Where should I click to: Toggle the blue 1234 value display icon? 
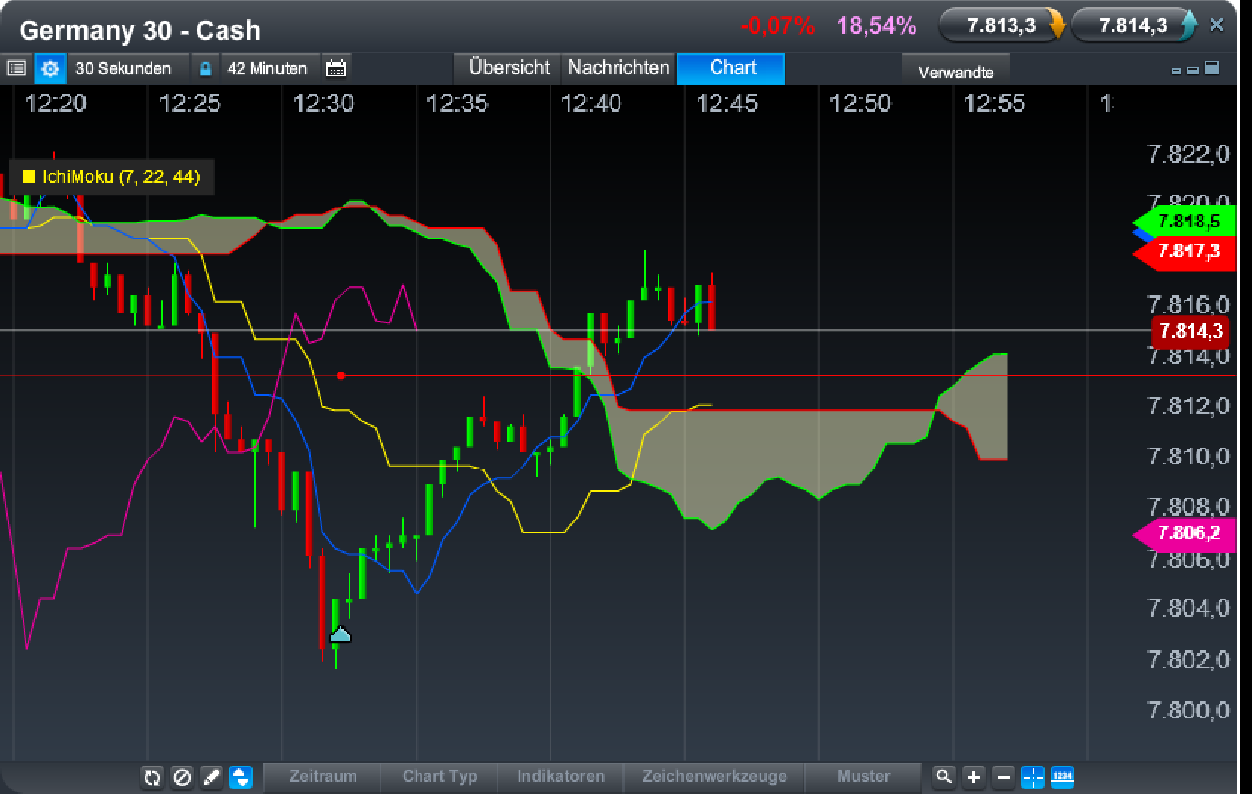[x=1062, y=776]
